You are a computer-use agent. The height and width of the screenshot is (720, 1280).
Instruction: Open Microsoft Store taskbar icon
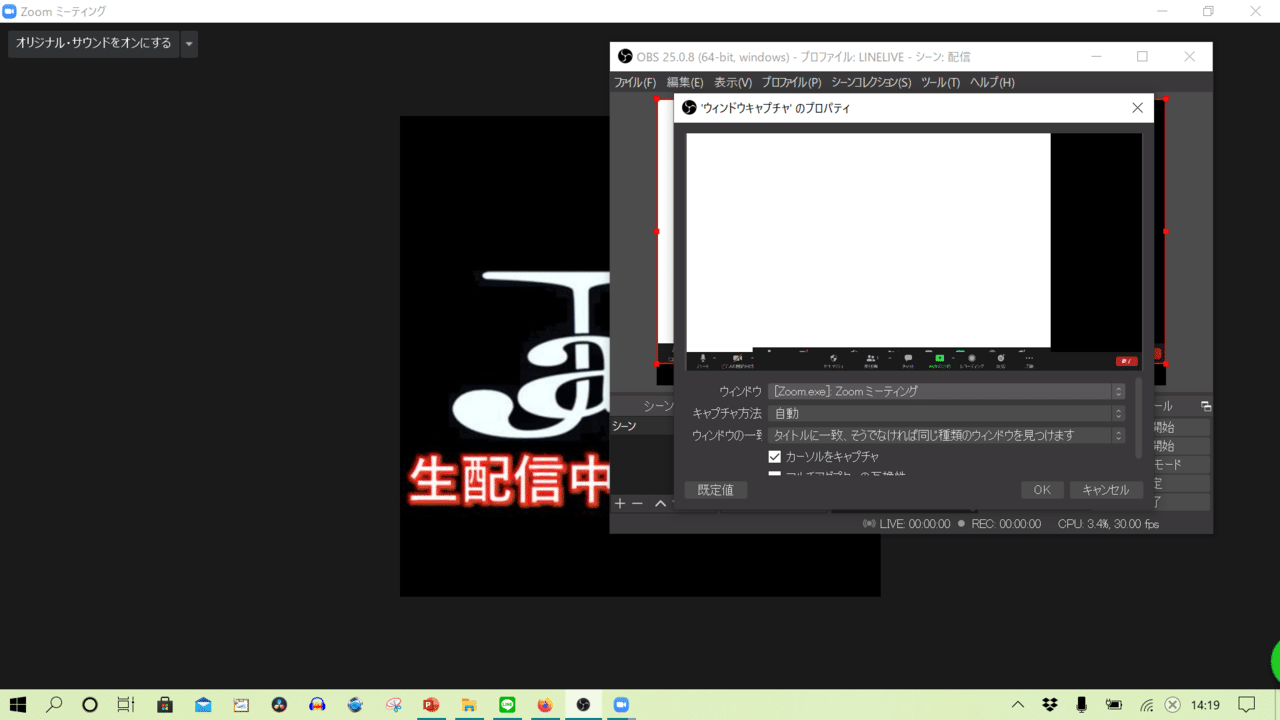[x=165, y=705]
